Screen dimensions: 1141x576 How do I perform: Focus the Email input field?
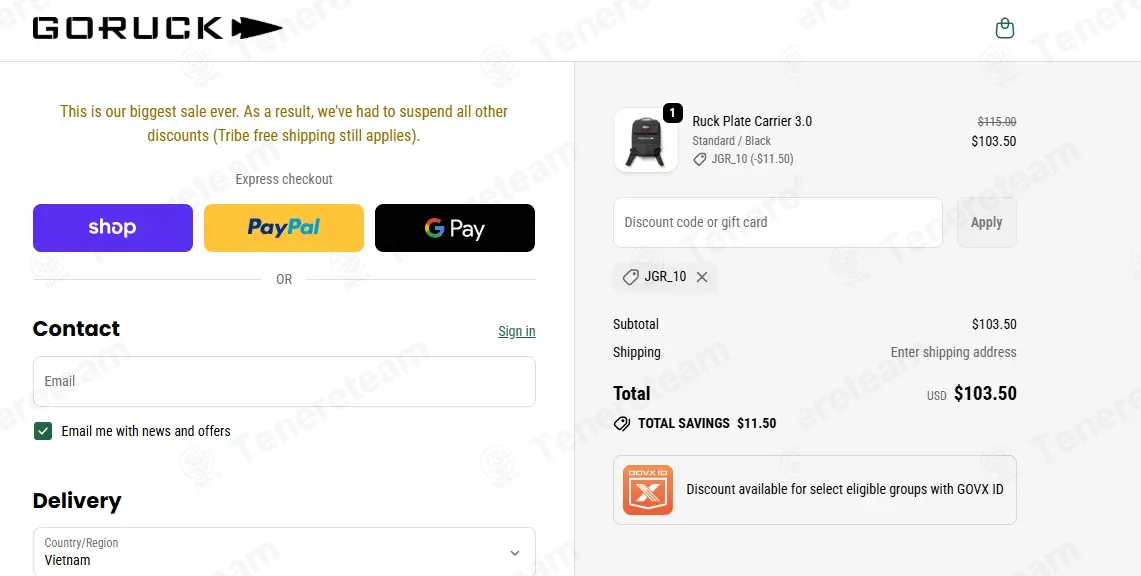(284, 381)
